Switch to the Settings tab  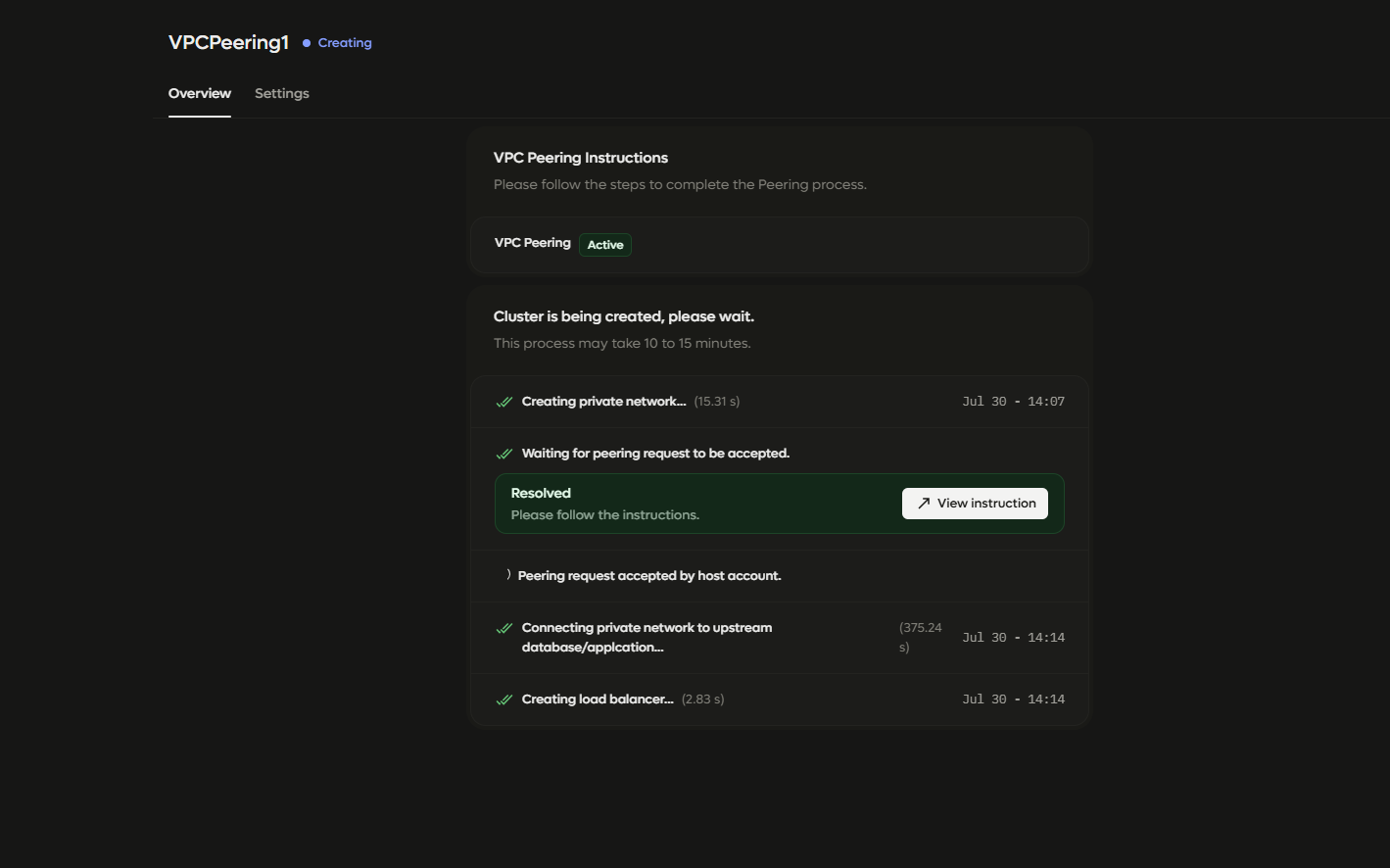coord(282,93)
